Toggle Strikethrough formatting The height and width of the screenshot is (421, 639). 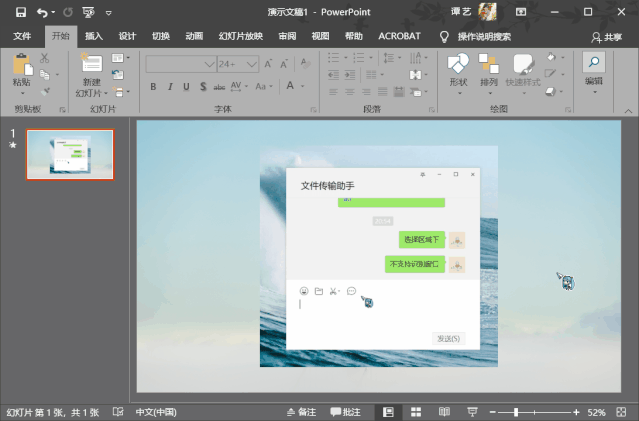pos(219,86)
